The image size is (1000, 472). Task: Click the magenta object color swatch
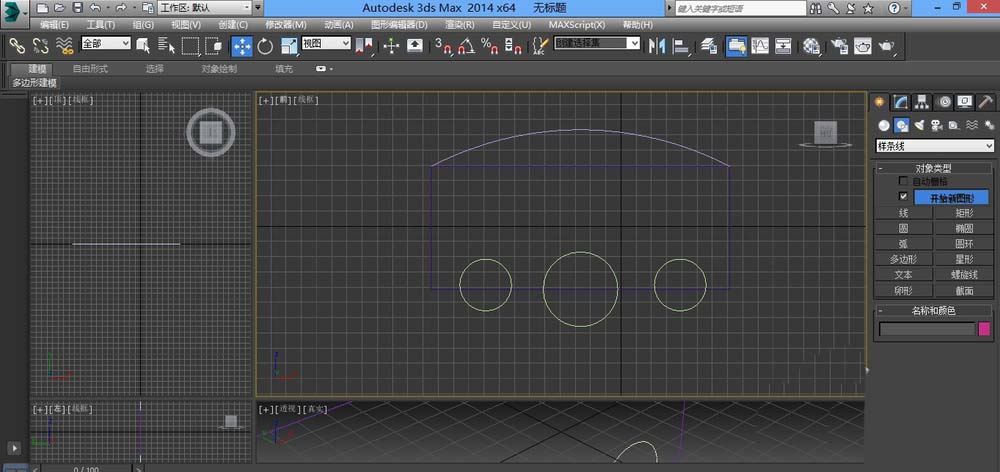[x=984, y=328]
